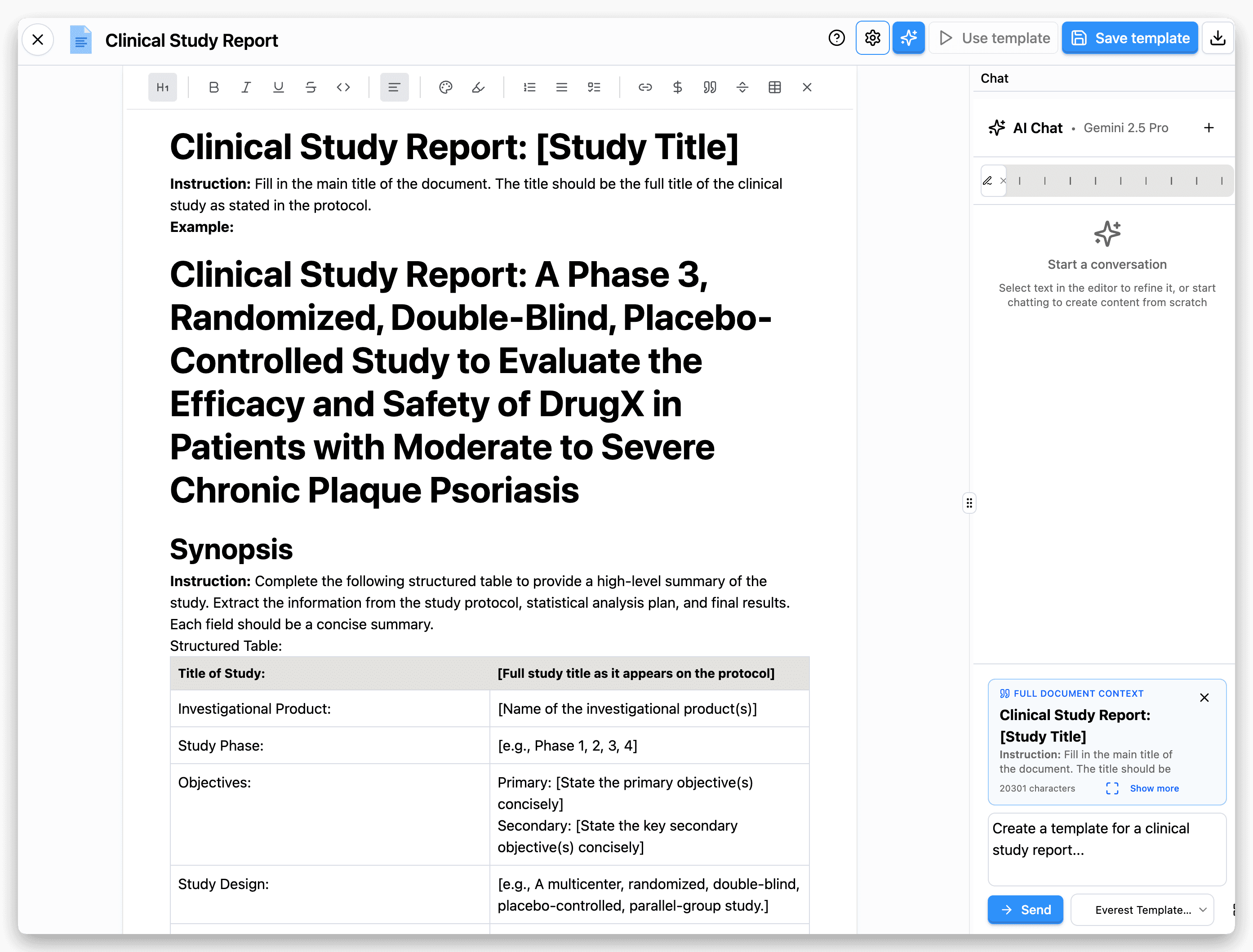Toggle bold formatting in the toolbar
The height and width of the screenshot is (952, 1253).
click(x=213, y=87)
